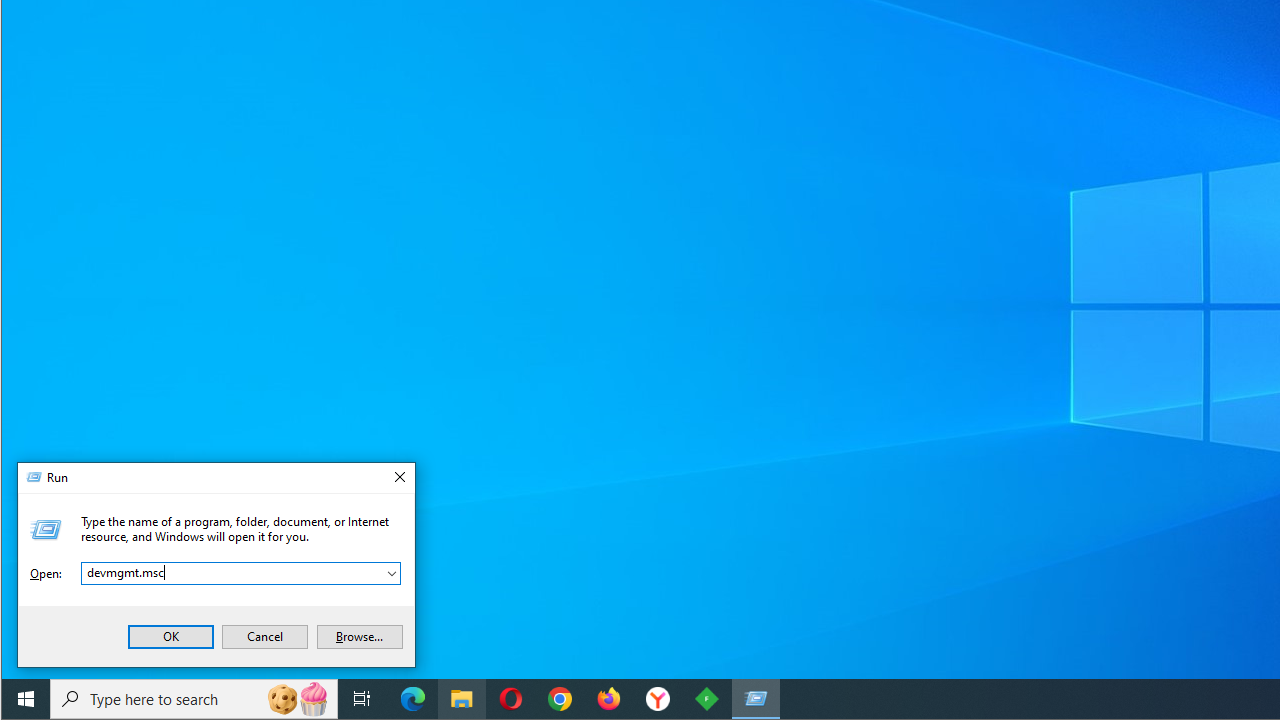Open the green diamond app on taskbar
The image size is (1280, 720).
pyautogui.click(x=706, y=698)
